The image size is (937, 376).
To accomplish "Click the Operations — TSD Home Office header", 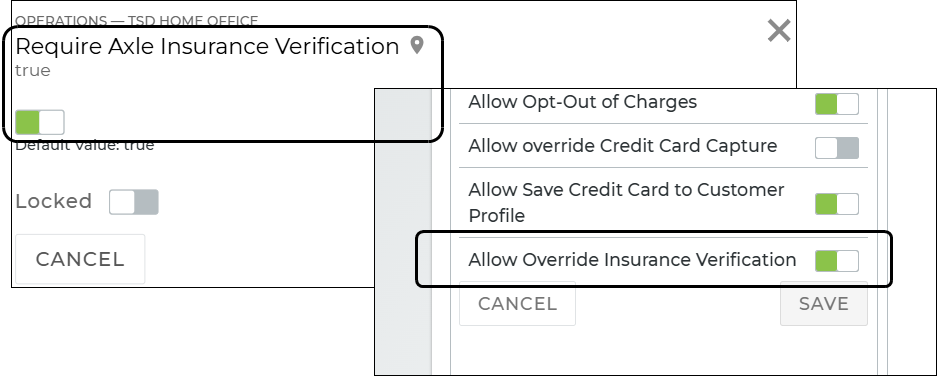I will coord(136,21).
